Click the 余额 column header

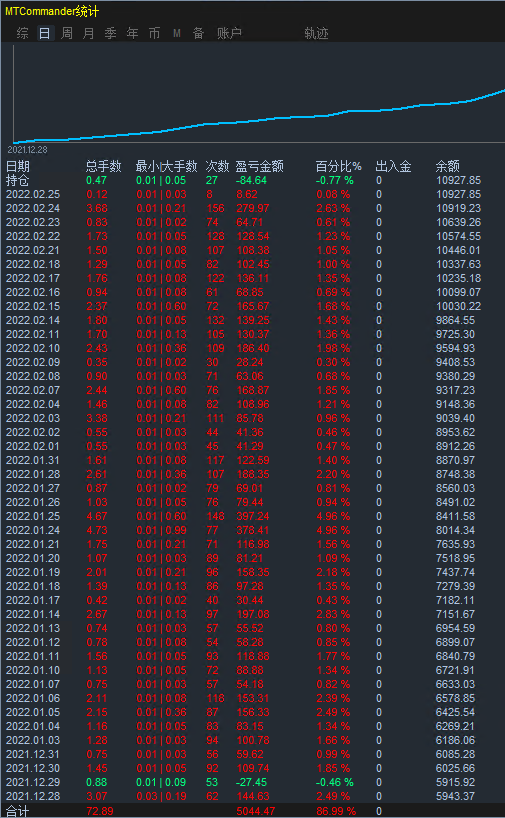click(448, 166)
